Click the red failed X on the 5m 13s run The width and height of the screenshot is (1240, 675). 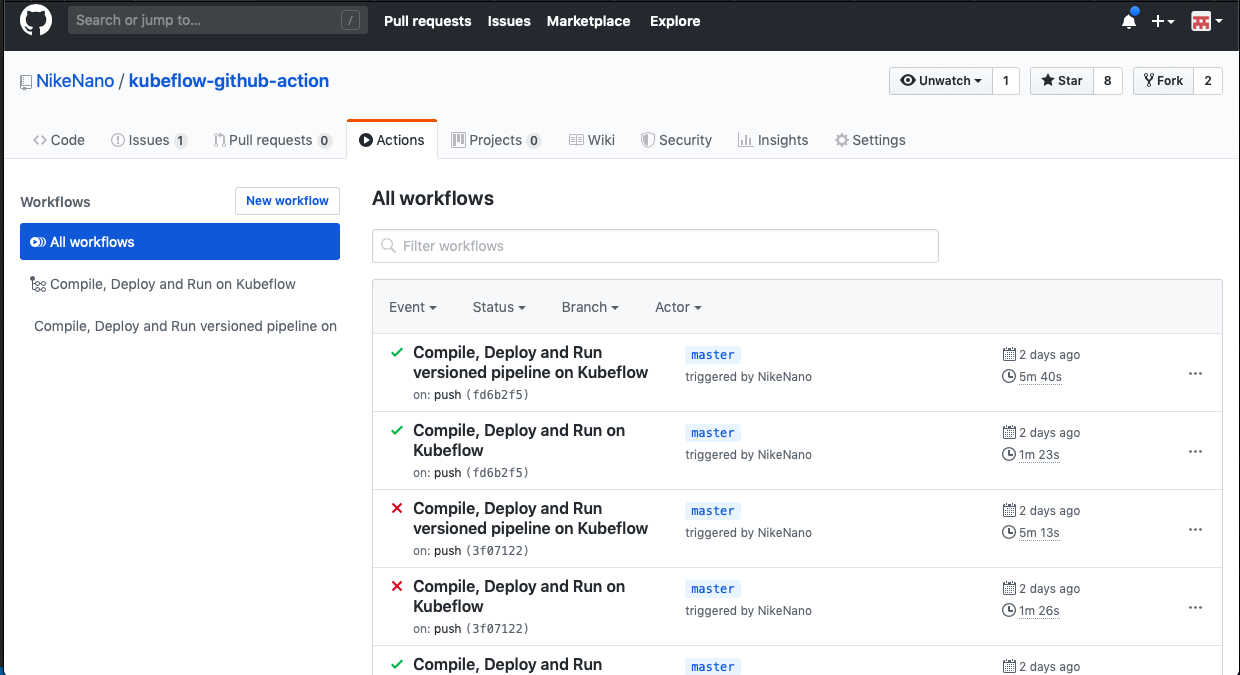pos(397,509)
